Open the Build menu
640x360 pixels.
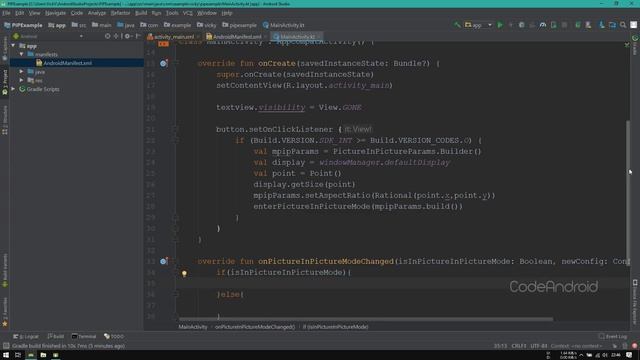[x=141, y=13]
